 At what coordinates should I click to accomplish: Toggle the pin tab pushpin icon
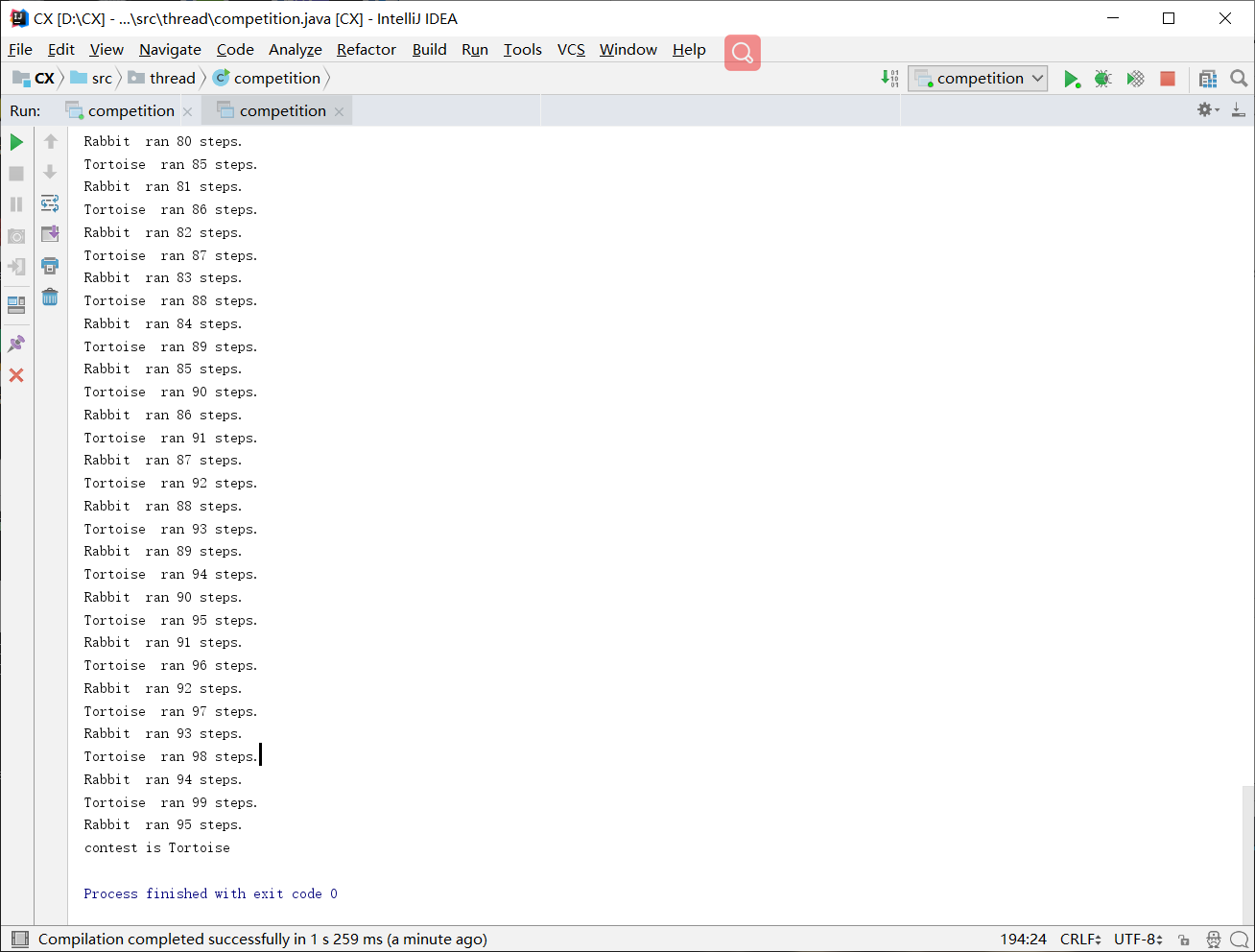pyautogui.click(x=16, y=344)
